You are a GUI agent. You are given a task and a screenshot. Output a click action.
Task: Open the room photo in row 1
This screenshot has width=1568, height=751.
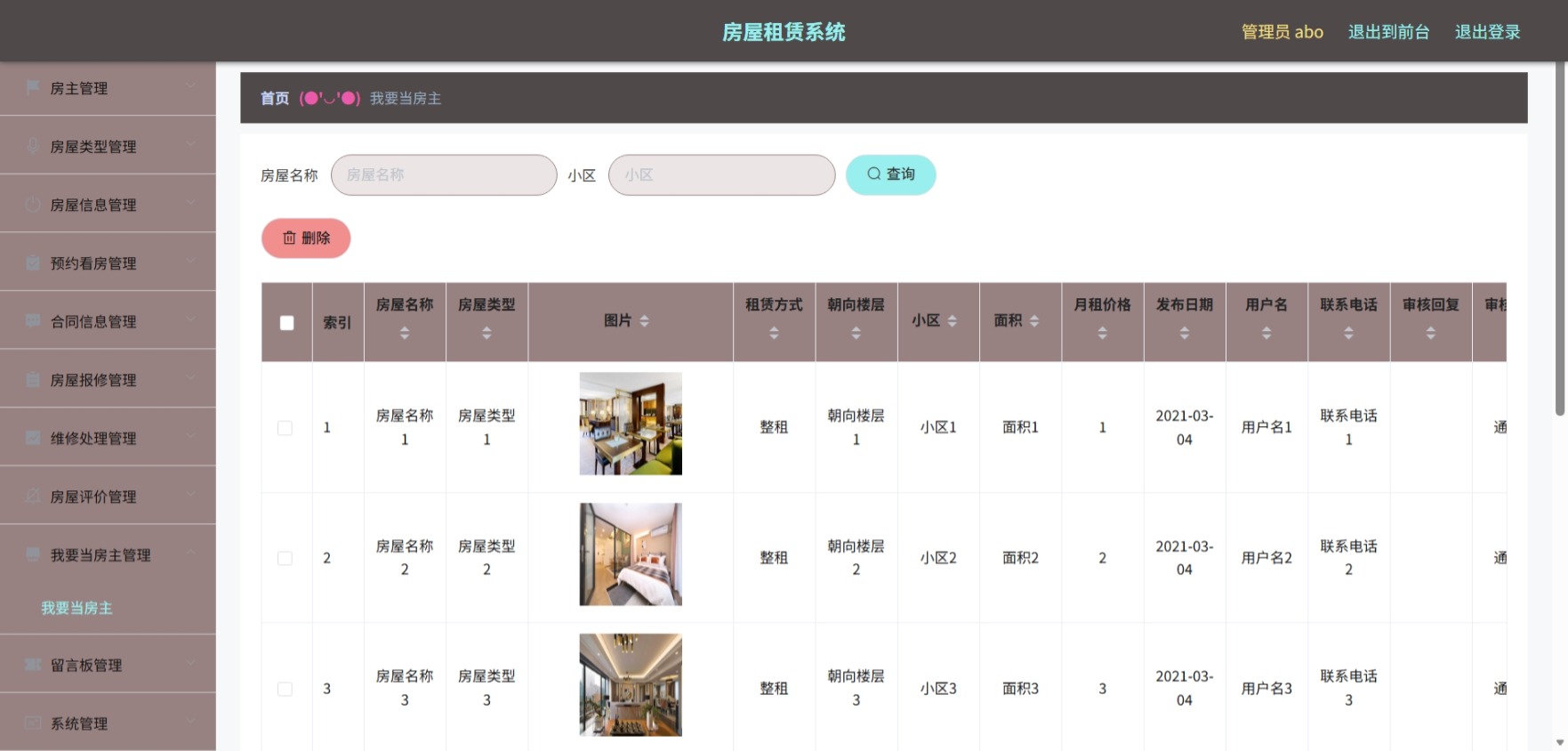click(x=631, y=424)
